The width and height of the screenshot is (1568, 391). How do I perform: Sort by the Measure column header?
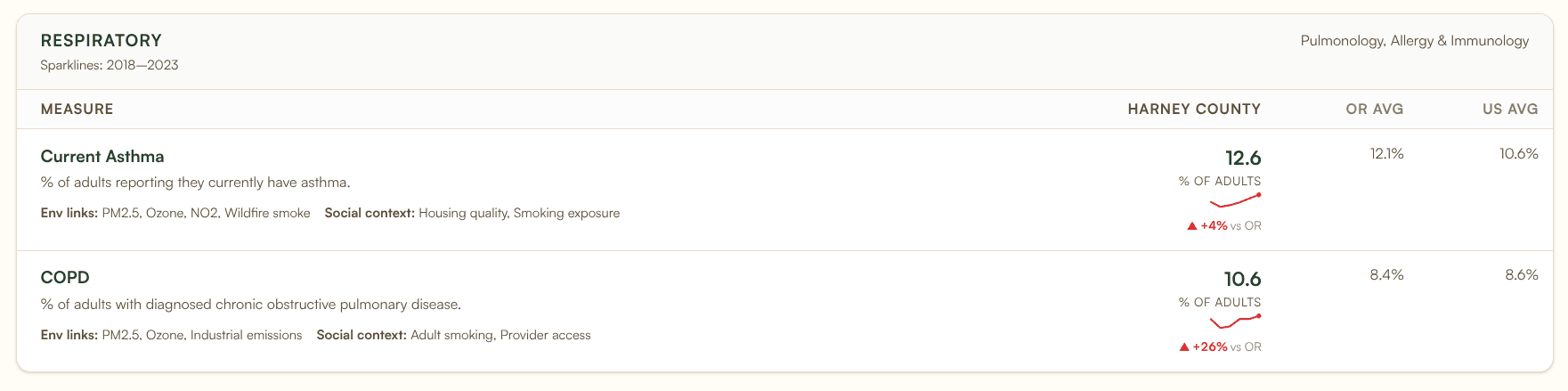point(77,110)
